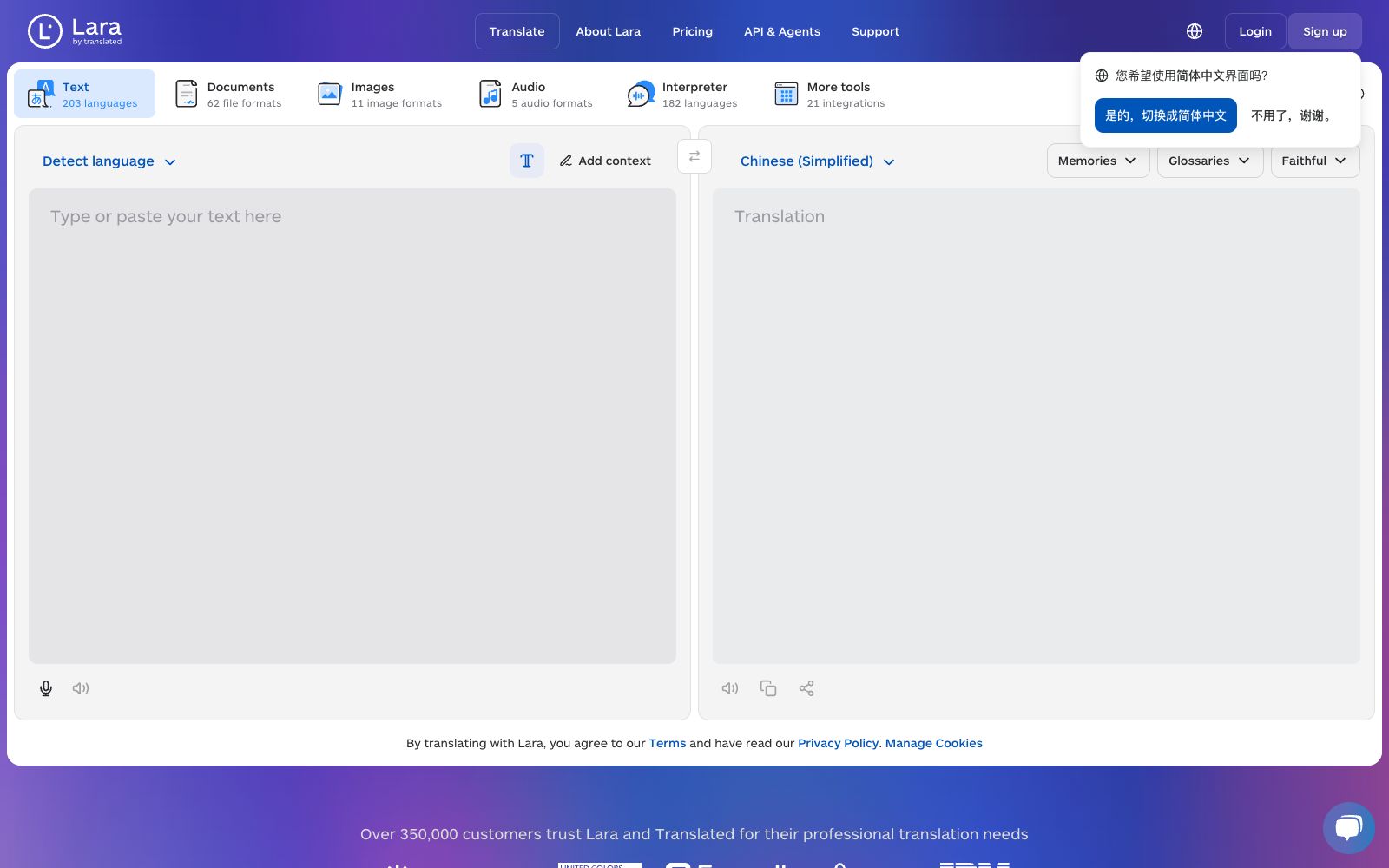The width and height of the screenshot is (1389, 868).
Task: Click the Sign up button
Action: [1325, 31]
